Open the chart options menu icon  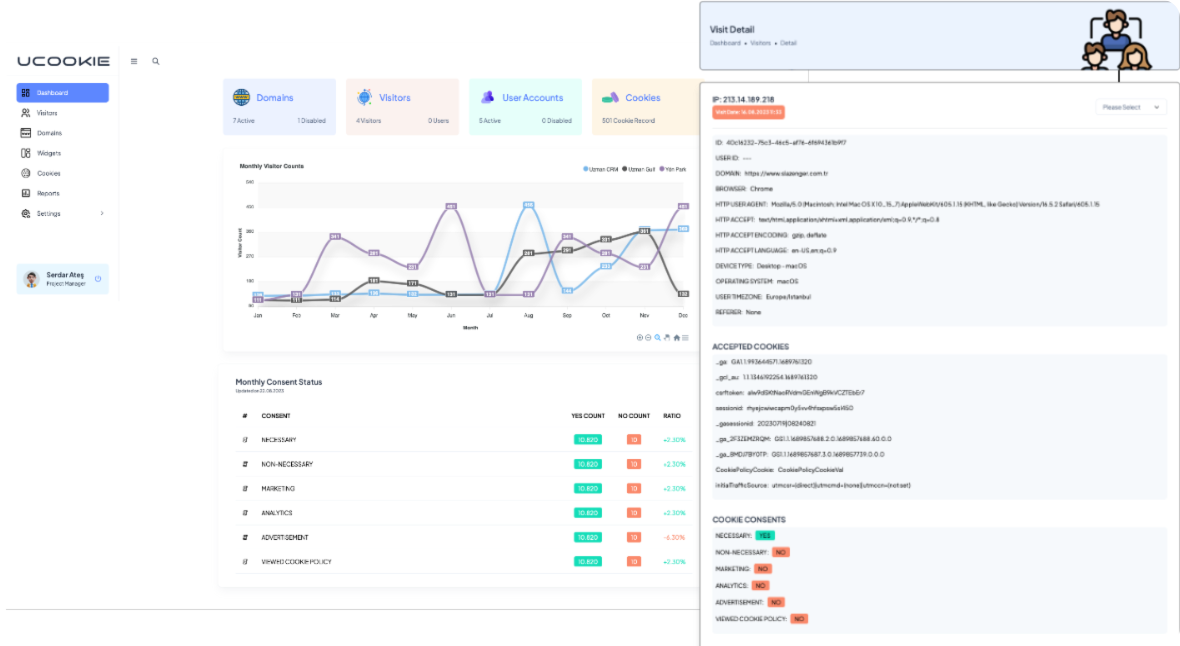coord(685,338)
